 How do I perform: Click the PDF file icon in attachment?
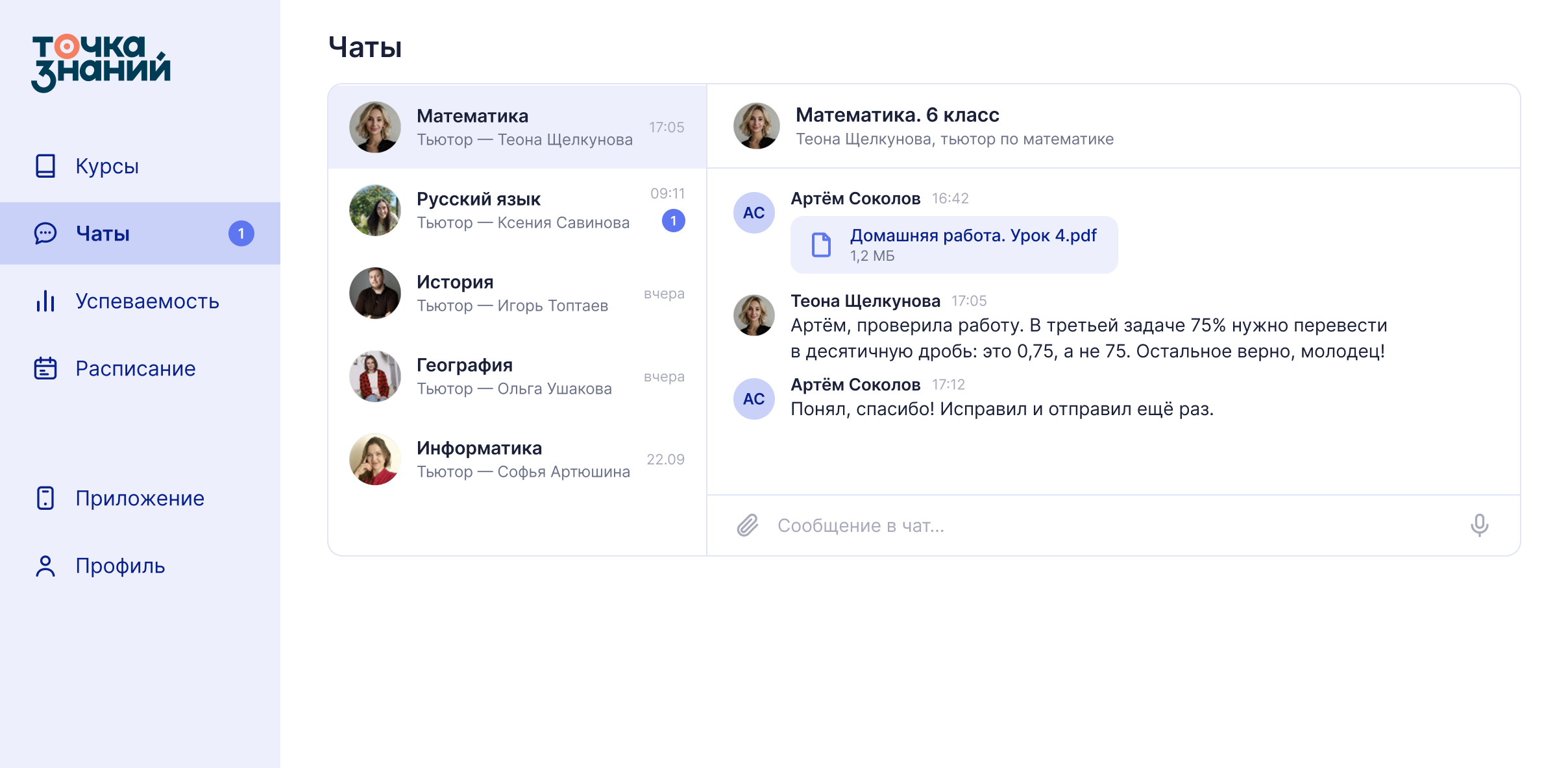pos(822,245)
